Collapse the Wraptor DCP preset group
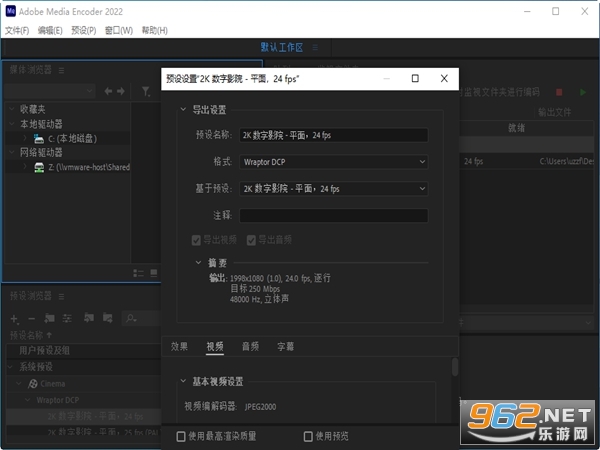Image resolution: width=600 pixels, height=450 pixels. (x=28, y=400)
